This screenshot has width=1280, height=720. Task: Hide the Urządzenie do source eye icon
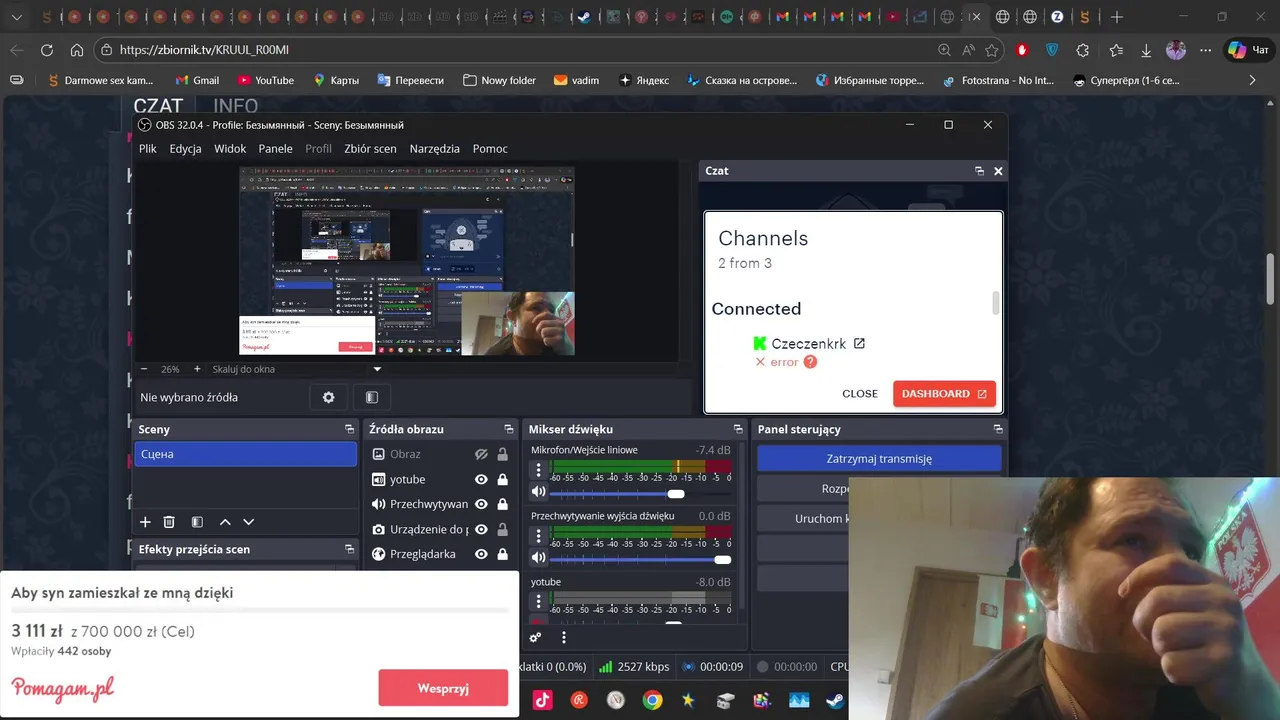pyautogui.click(x=481, y=529)
